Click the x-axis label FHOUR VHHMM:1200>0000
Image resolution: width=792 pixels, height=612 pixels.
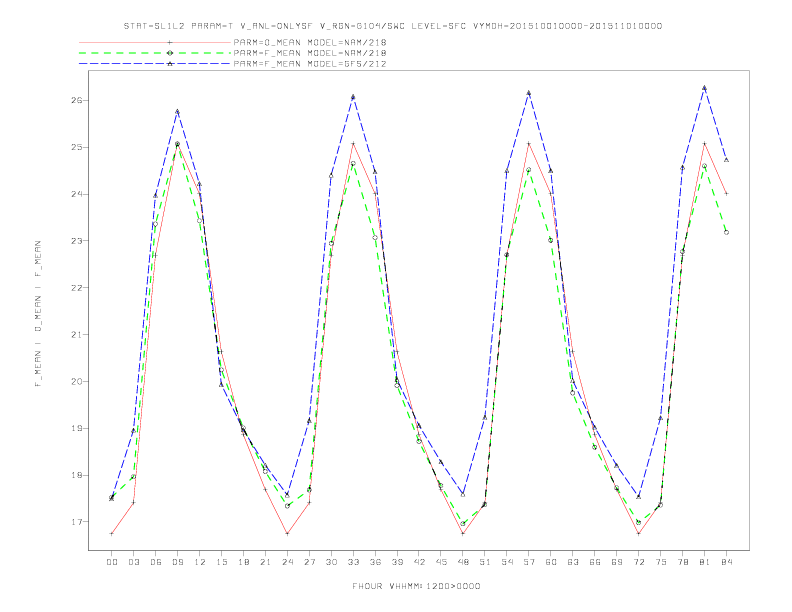tap(416, 586)
